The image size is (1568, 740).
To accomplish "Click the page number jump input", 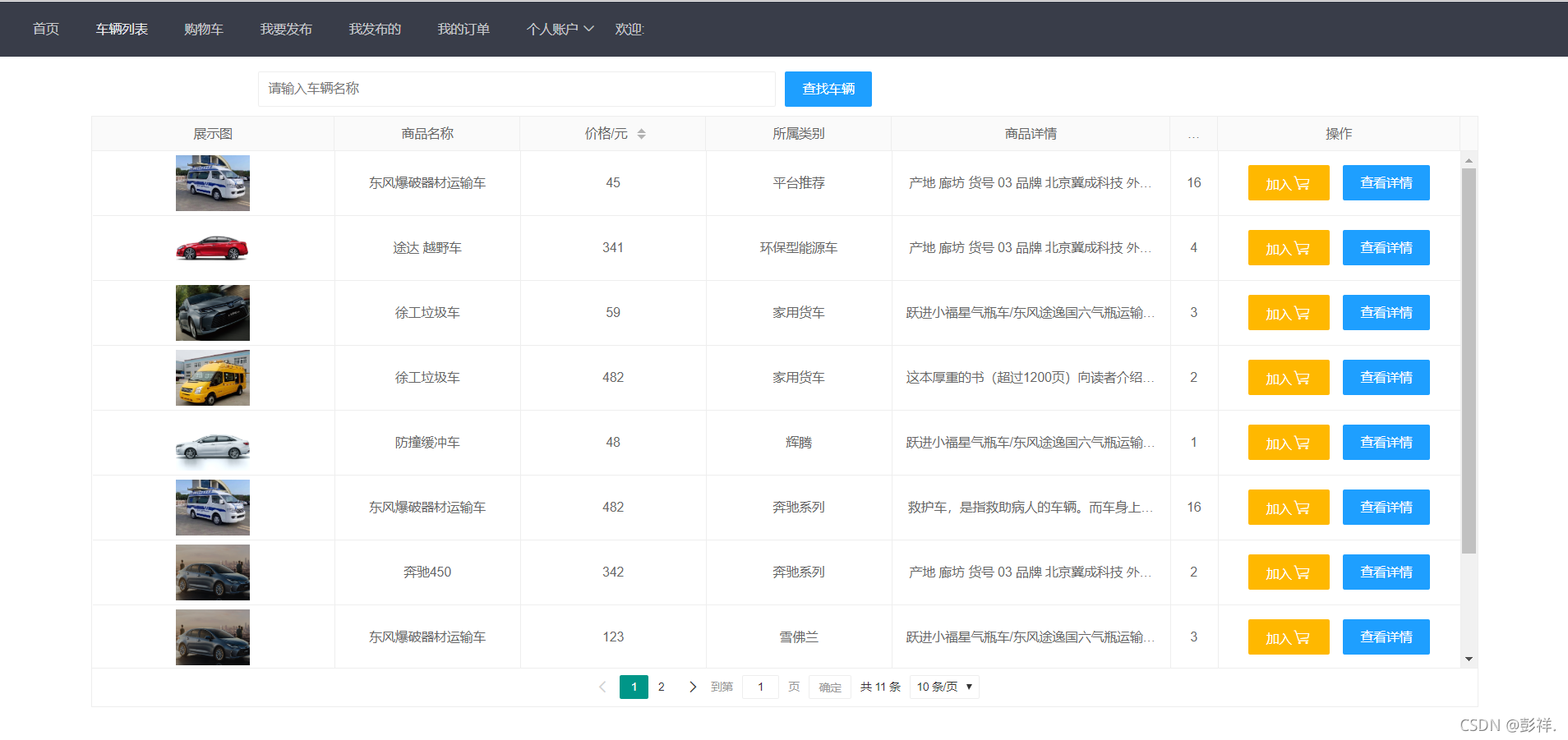I will pyautogui.click(x=760, y=687).
